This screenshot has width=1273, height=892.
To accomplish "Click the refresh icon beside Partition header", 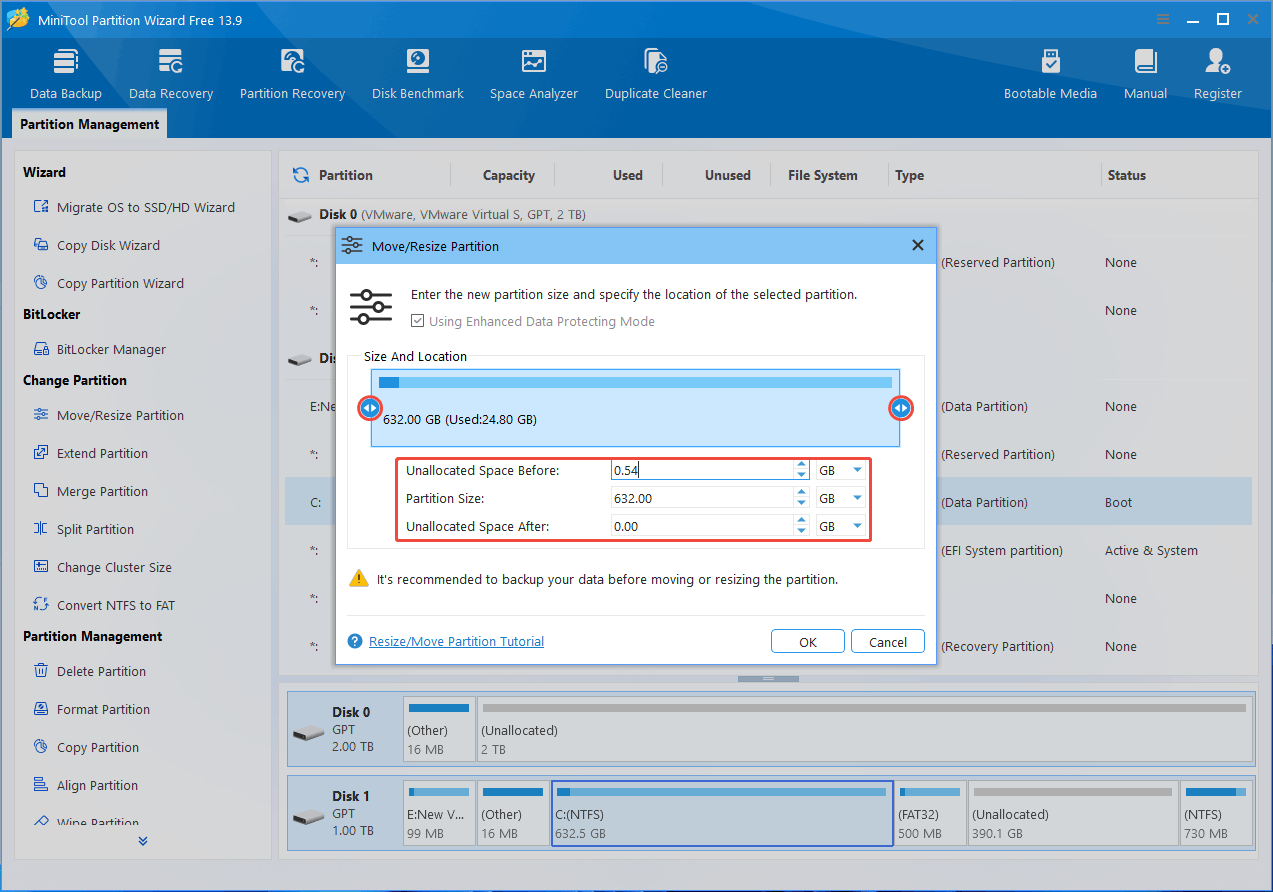I will coord(300,175).
